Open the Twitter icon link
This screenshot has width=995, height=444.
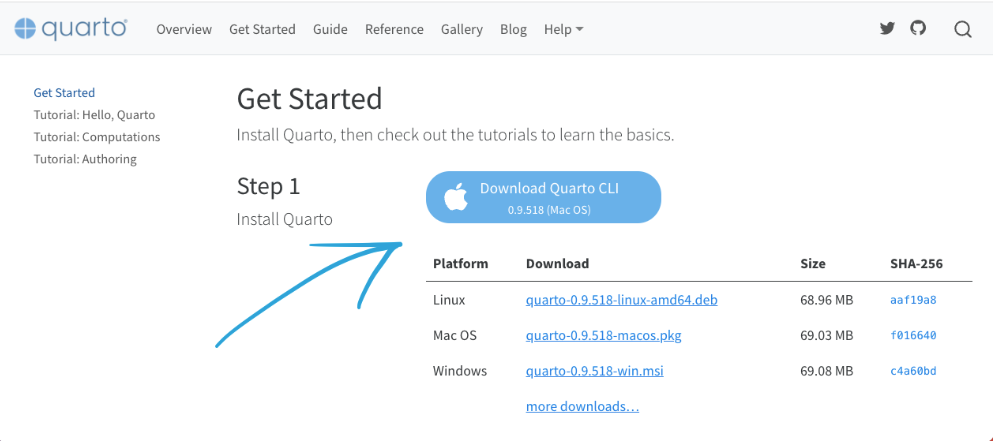(x=887, y=29)
